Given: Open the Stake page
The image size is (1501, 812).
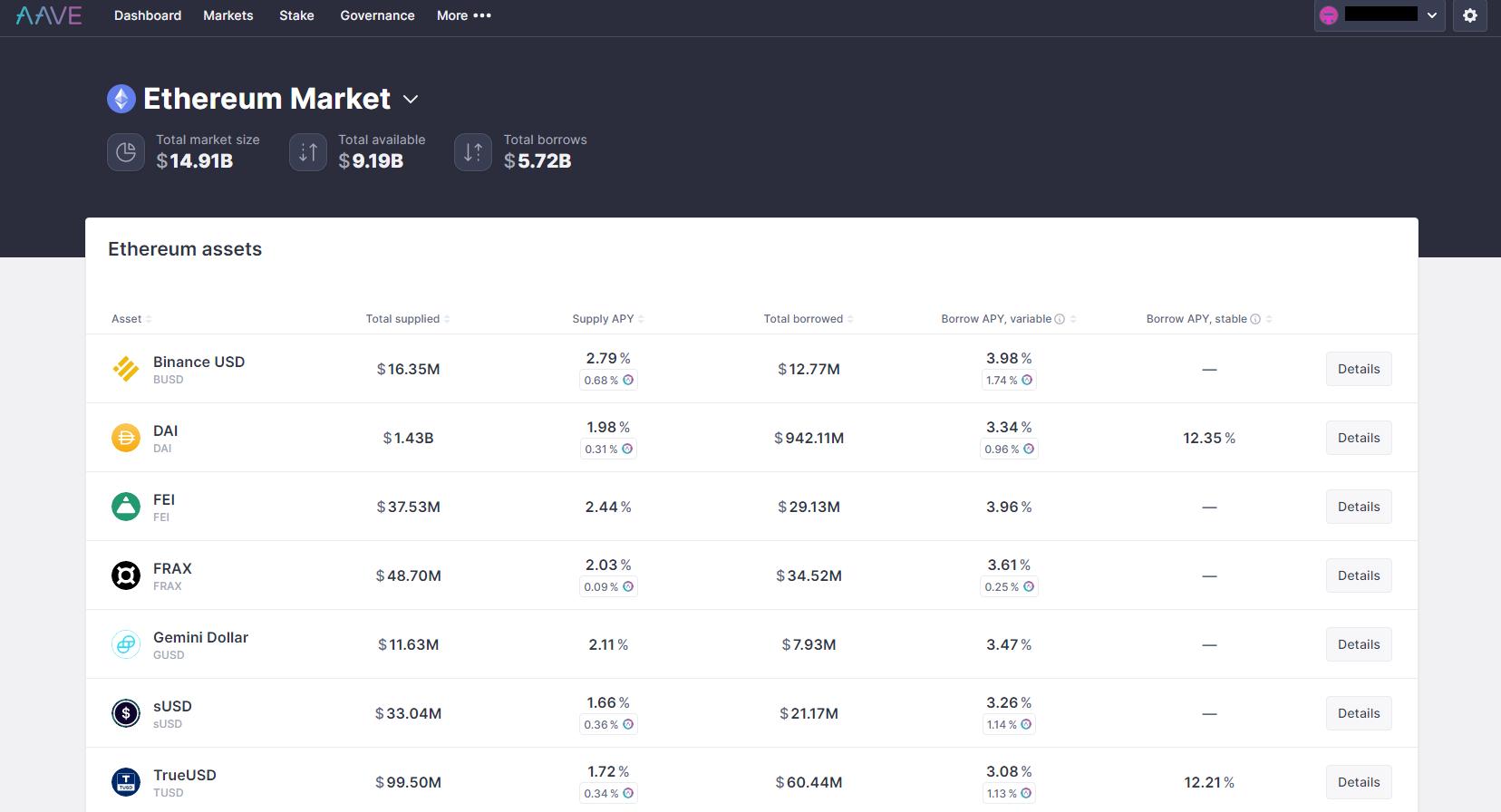Looking at the screenshot, I should pyautogui.click(x=296, y=15).
